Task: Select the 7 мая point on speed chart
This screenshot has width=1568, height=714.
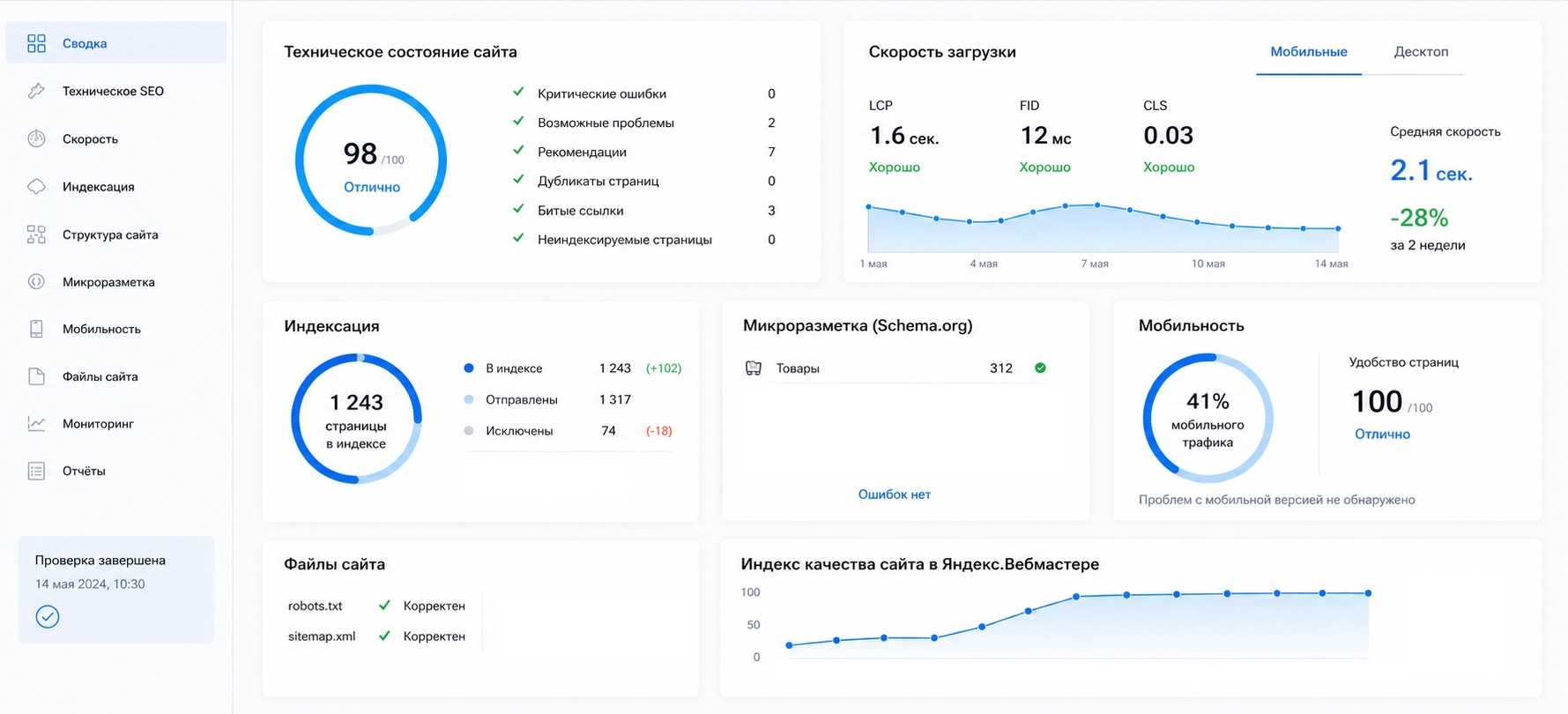Action: [x=1097, y=205]
